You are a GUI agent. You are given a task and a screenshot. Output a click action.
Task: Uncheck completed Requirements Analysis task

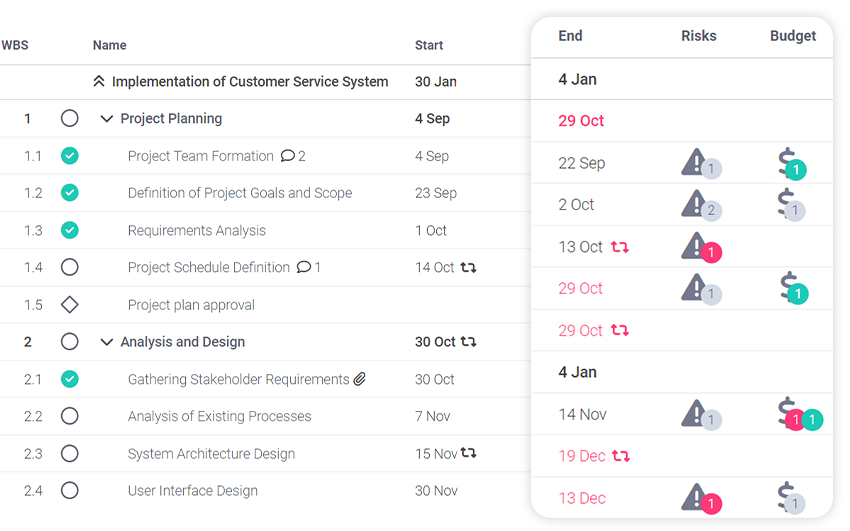[x=69, y=230]
